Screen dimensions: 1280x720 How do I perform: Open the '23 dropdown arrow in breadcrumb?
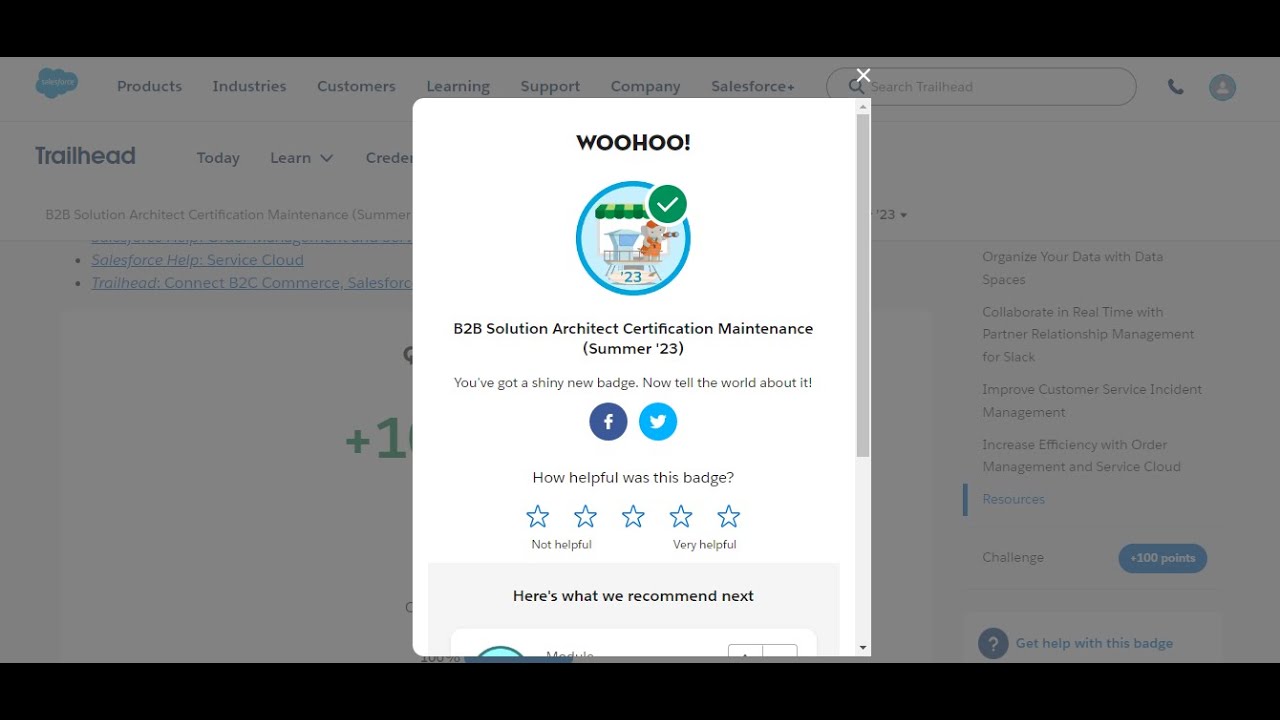coord(903,216)
